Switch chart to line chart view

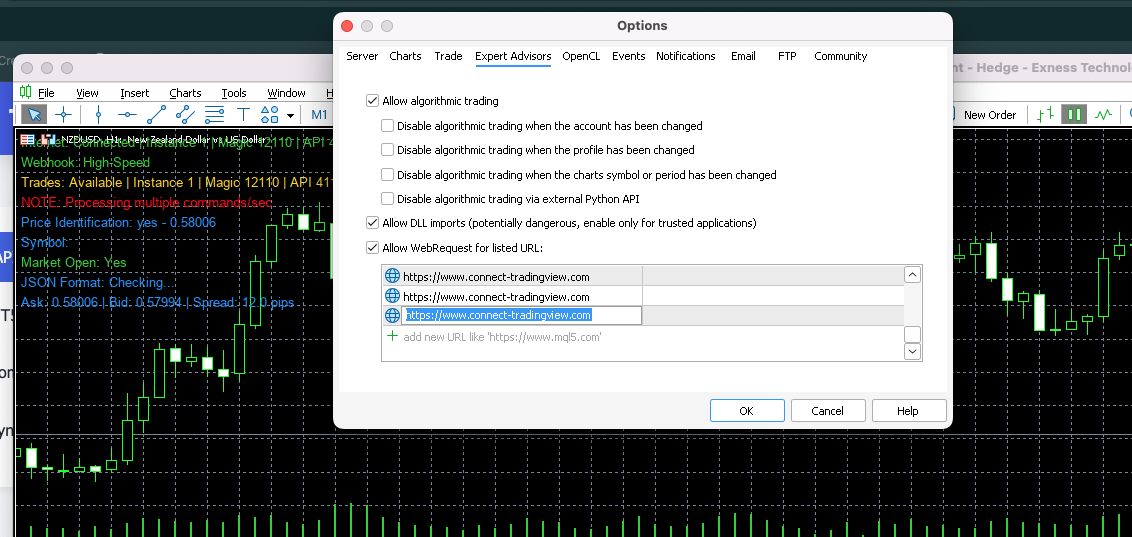[1103, 115]
